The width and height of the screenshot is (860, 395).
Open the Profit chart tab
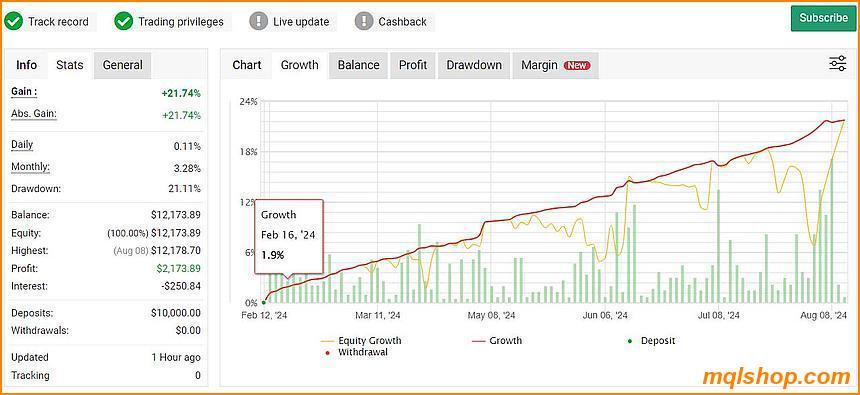click(412, 65)
